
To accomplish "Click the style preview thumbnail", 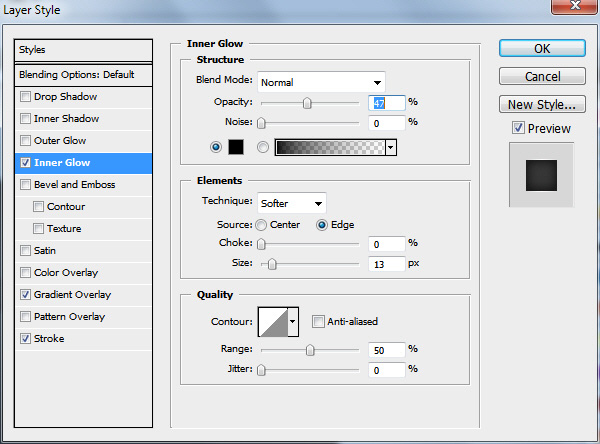I will 541,175.
